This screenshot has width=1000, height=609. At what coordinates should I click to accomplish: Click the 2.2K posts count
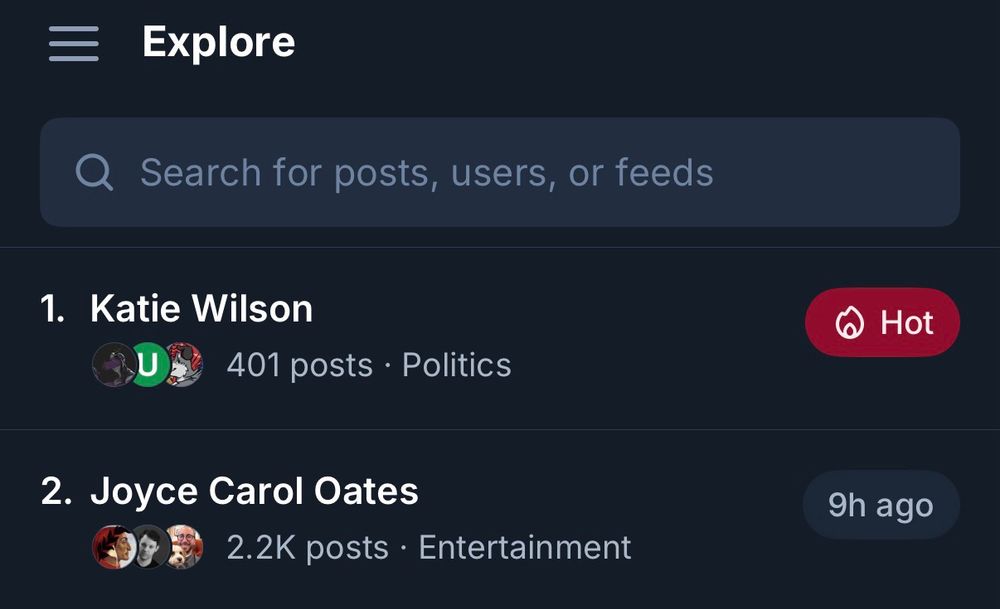click(x=310, y=548)
